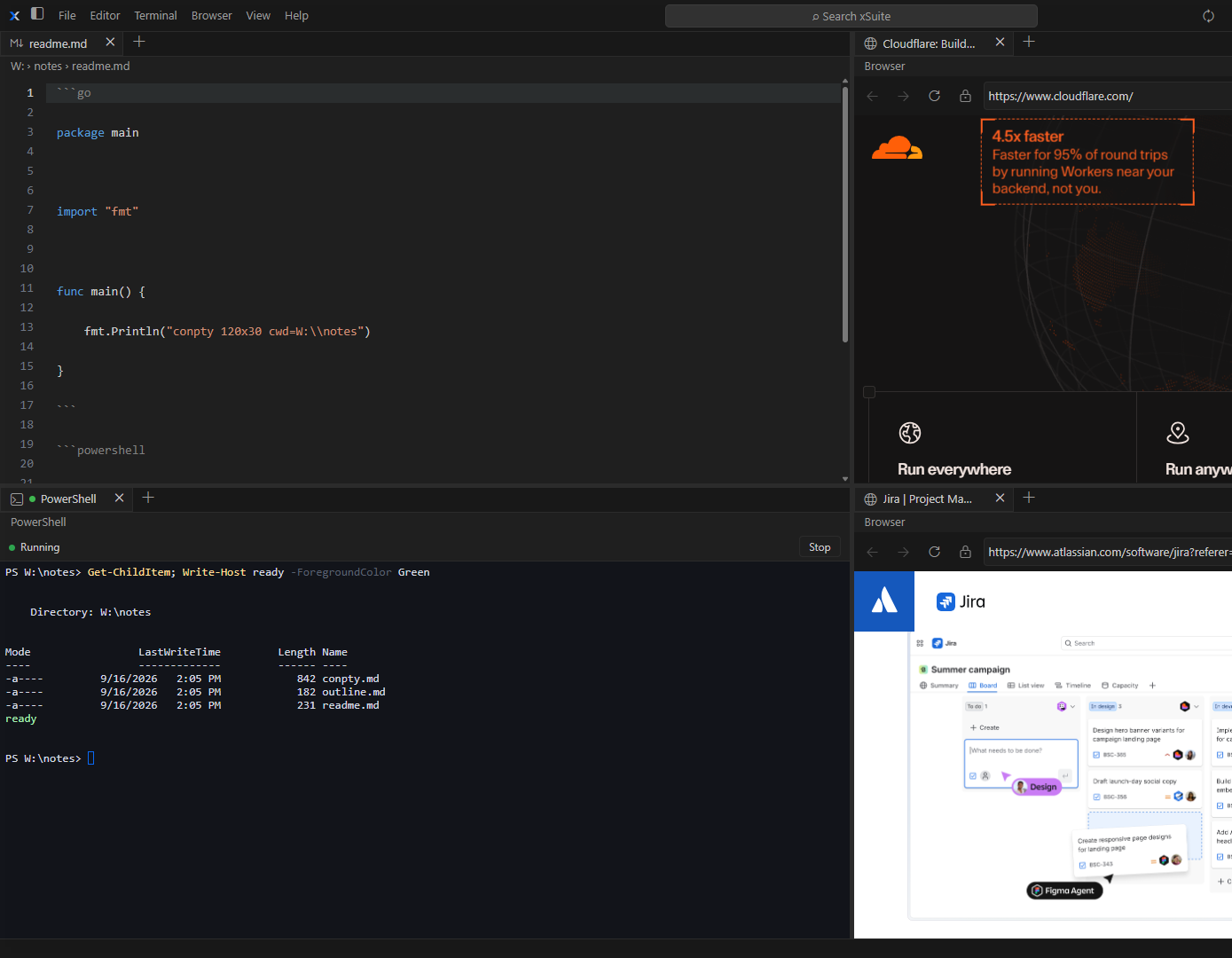Click the Design label pill

pyautogui.click(x=1037, y=787)
